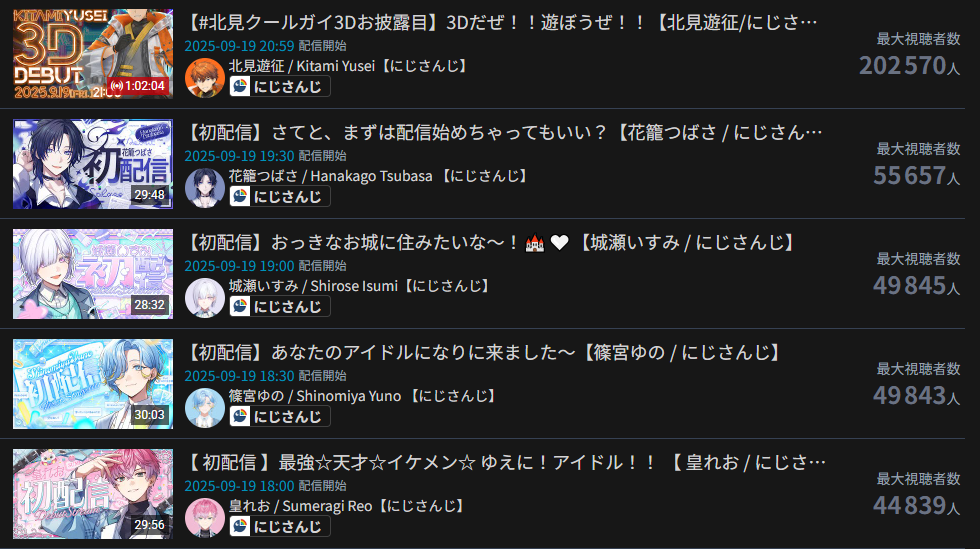The width and height of the screenshot is (980, 549).
Task: Click the にじさんじ tag under Hanakago Tsubasa
Action: pos(279,196)
